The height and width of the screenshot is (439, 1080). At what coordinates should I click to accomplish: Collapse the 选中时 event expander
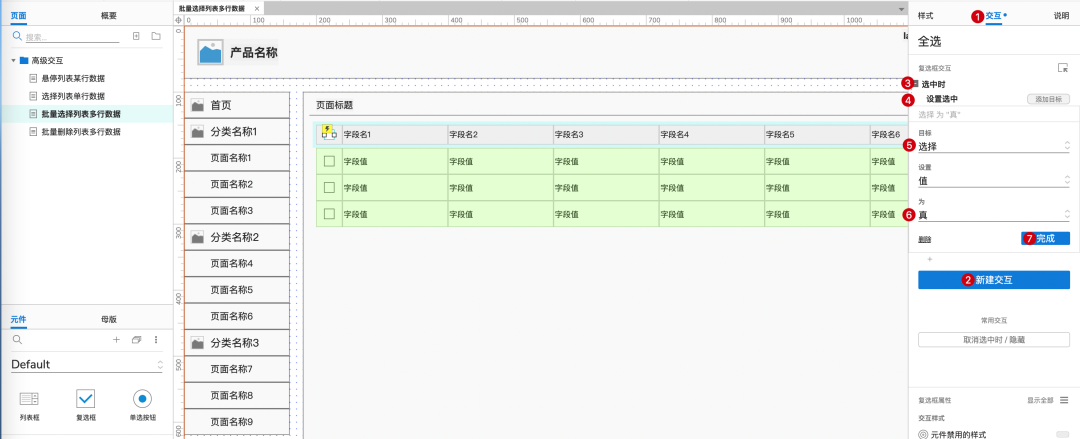916,84
